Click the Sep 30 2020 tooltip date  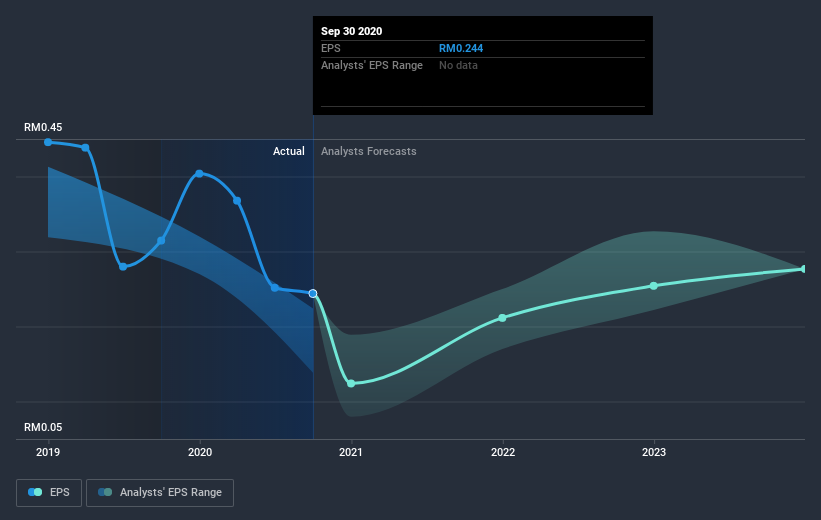coord(351,31)
